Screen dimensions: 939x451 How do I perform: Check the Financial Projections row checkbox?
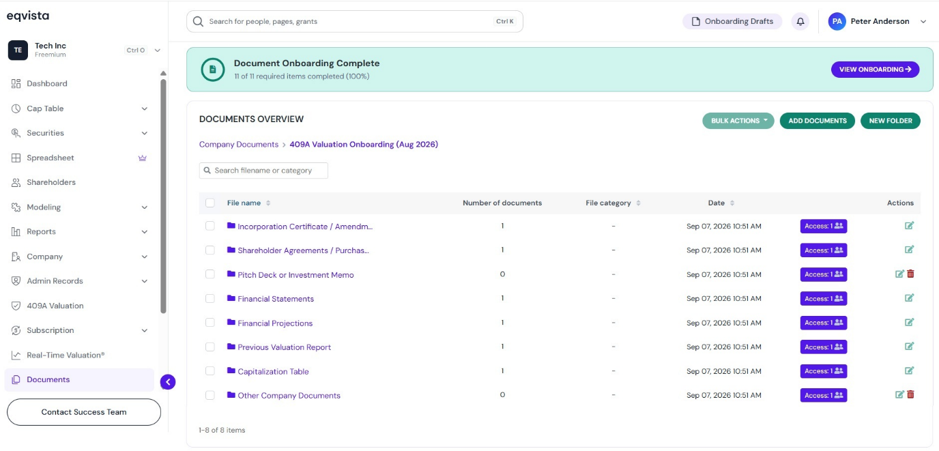click(x=210, y=322)
